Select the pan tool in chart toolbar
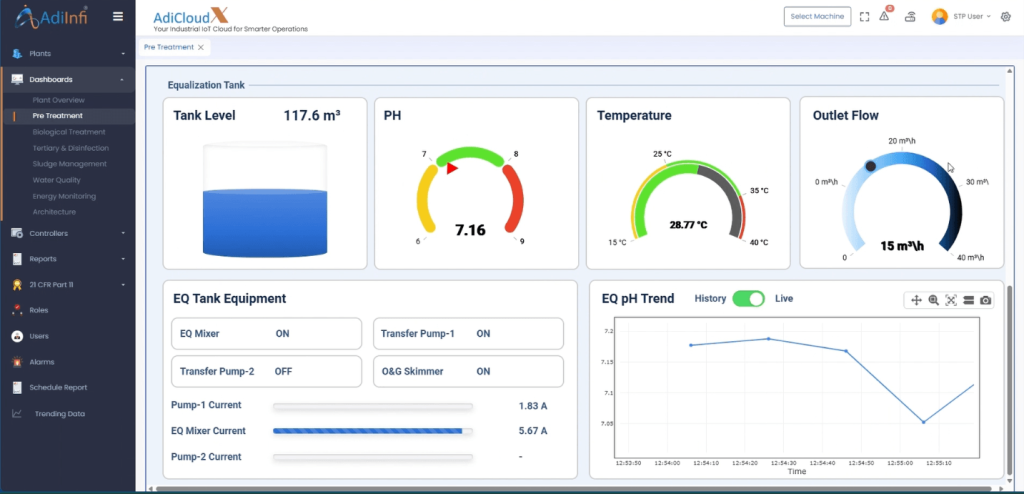The width and height of the screenshot is (1024, 494). [x=916, y=300]
